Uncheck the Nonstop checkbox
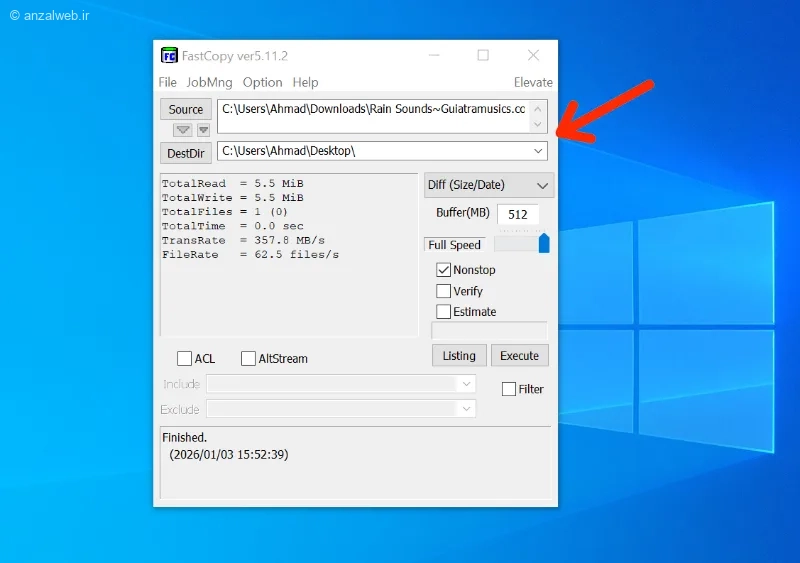The width and height of the screenshot is (800, 563). click(x=443, y=270)
